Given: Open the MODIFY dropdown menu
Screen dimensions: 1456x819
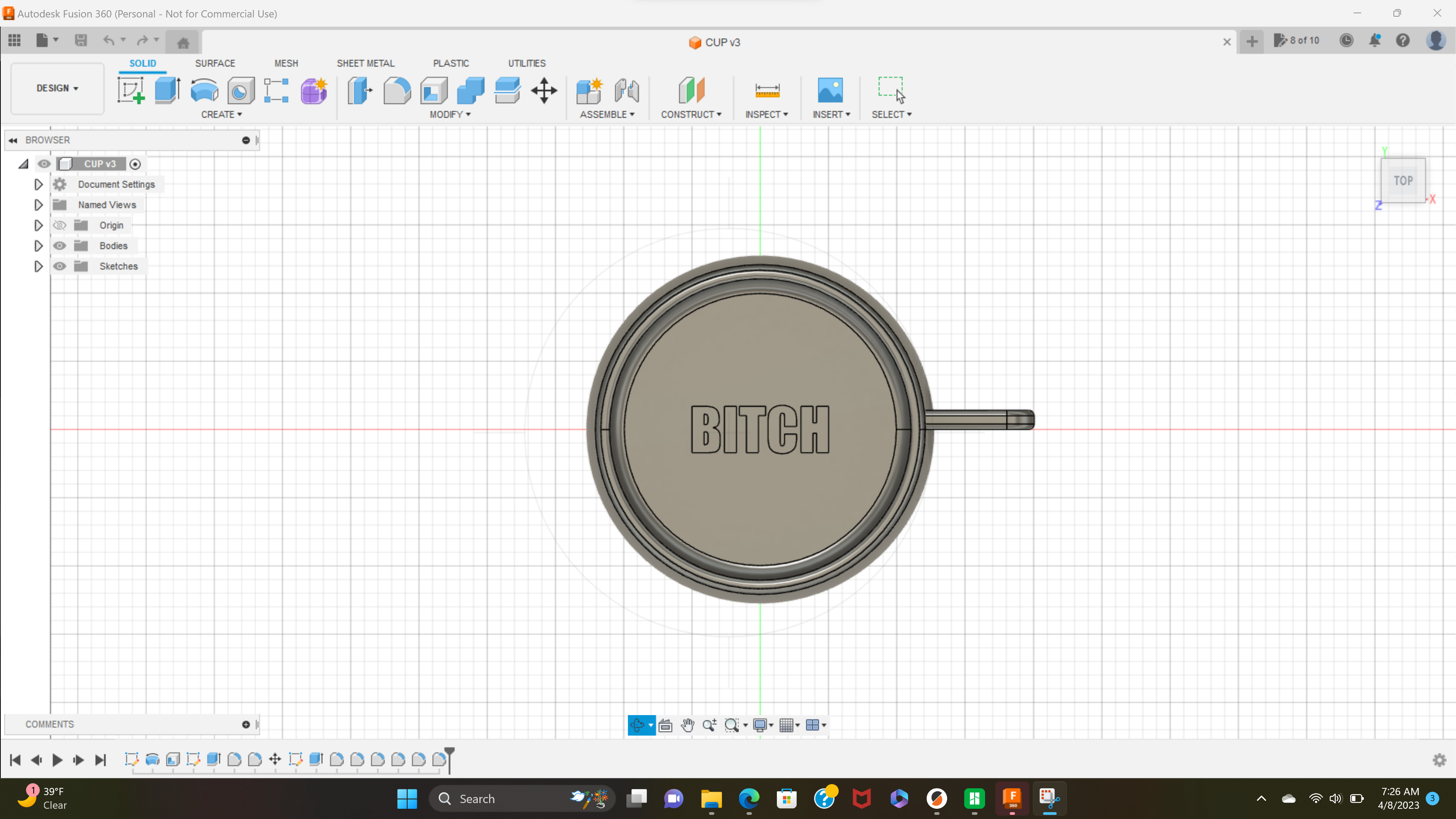Looking at the screenshot, I should pos(450,114).
